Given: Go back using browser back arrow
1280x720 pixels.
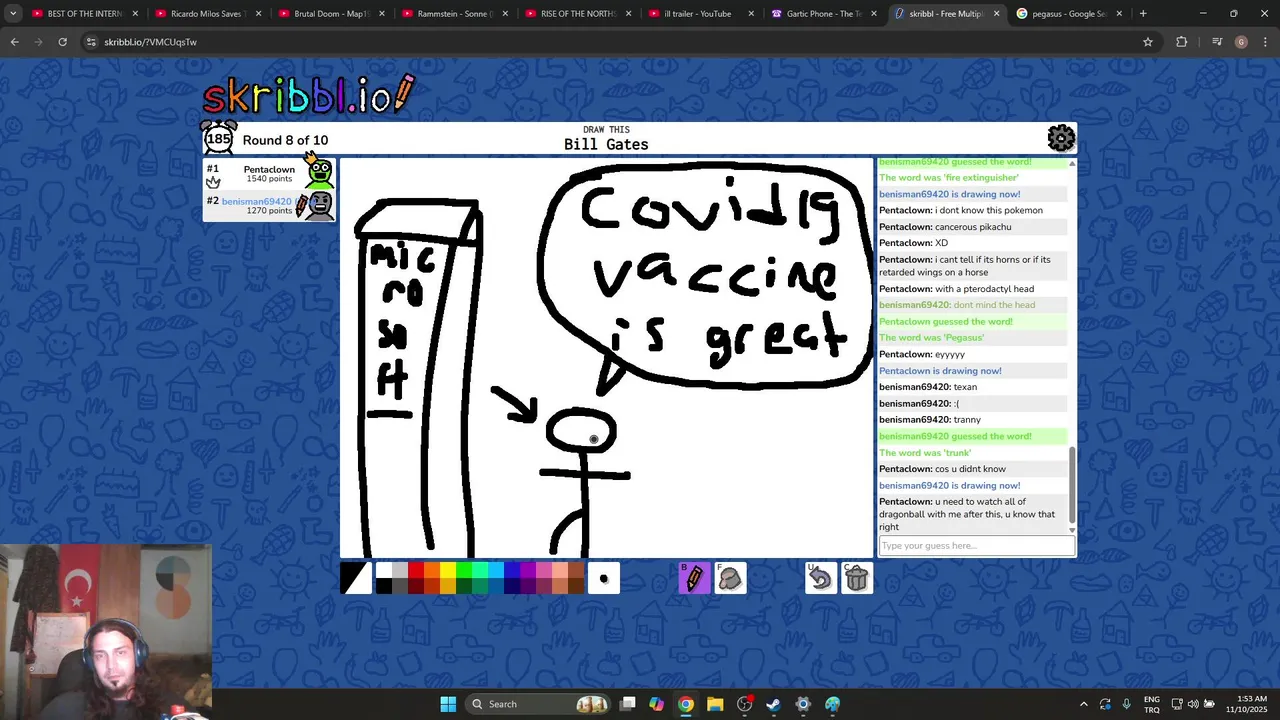Looking at the screenshot, I should click(x=14, y=42).
